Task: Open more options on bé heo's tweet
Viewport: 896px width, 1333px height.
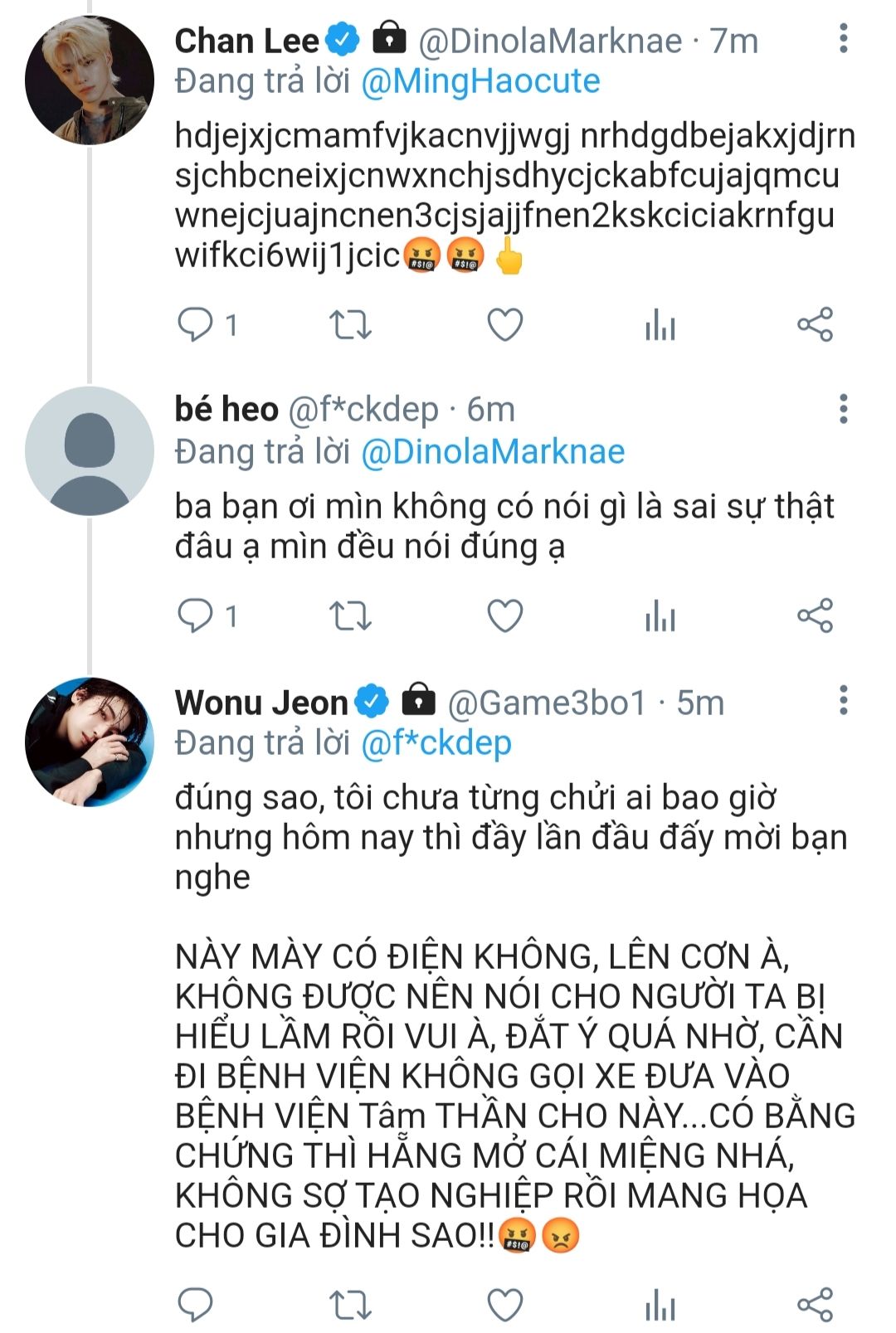Action: point(843,409)
